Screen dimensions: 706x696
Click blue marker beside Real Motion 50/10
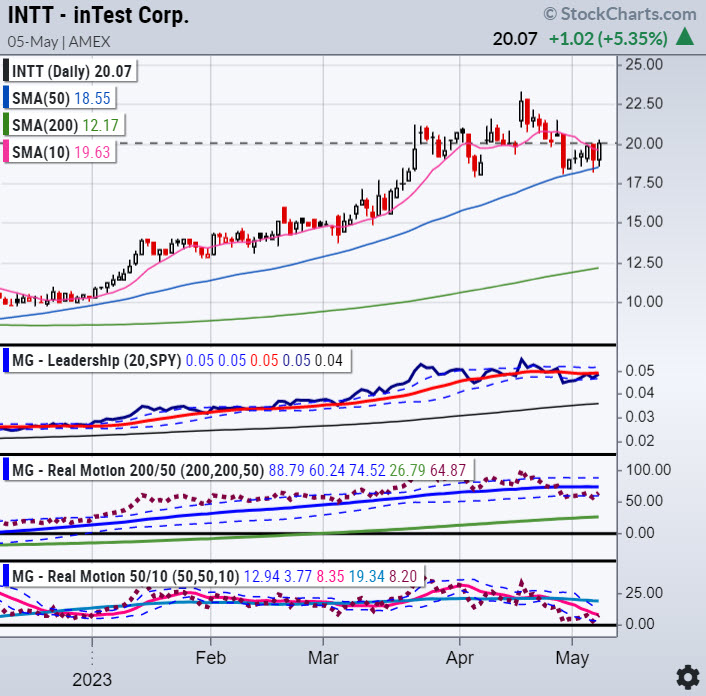click(x=5, y=576)
